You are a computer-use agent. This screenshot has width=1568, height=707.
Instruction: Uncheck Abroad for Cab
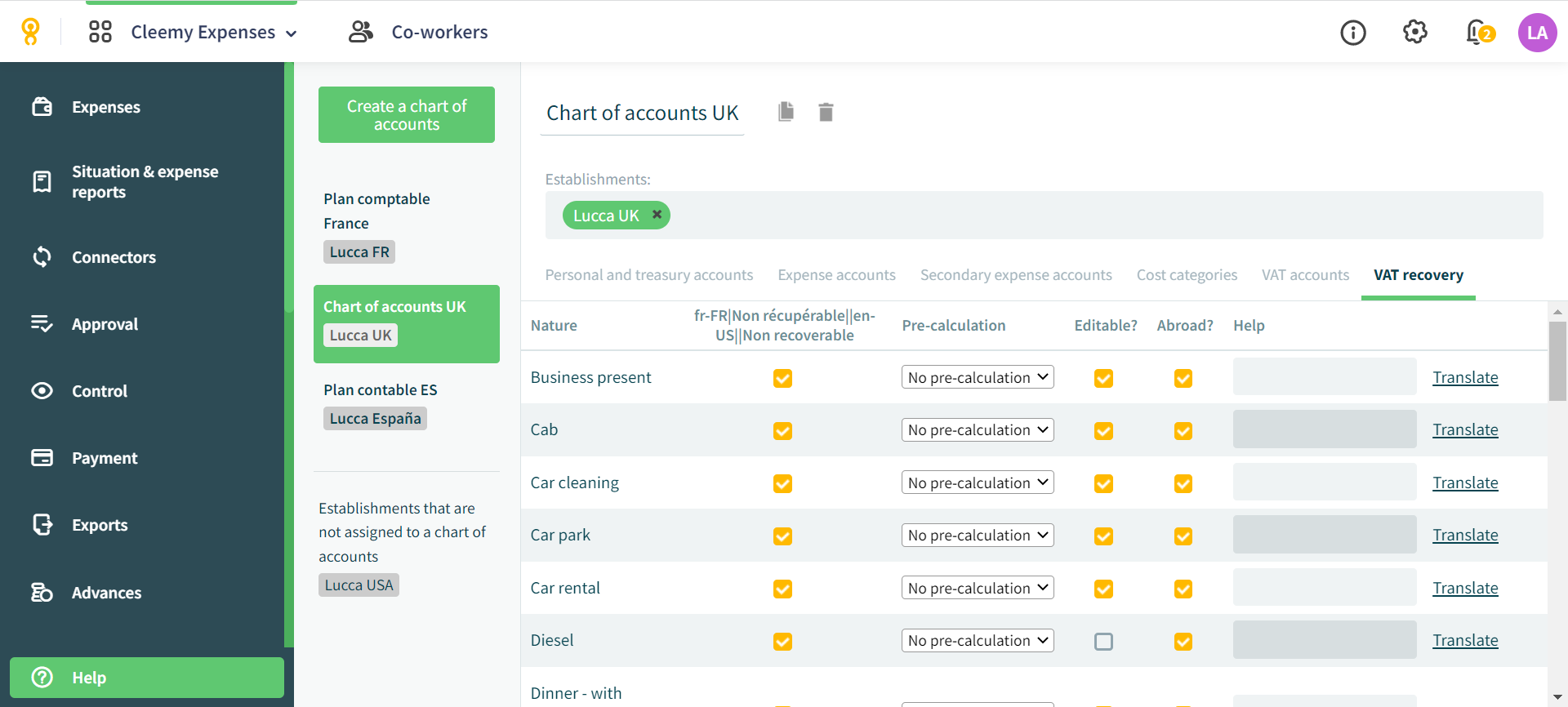point(1183,431)
